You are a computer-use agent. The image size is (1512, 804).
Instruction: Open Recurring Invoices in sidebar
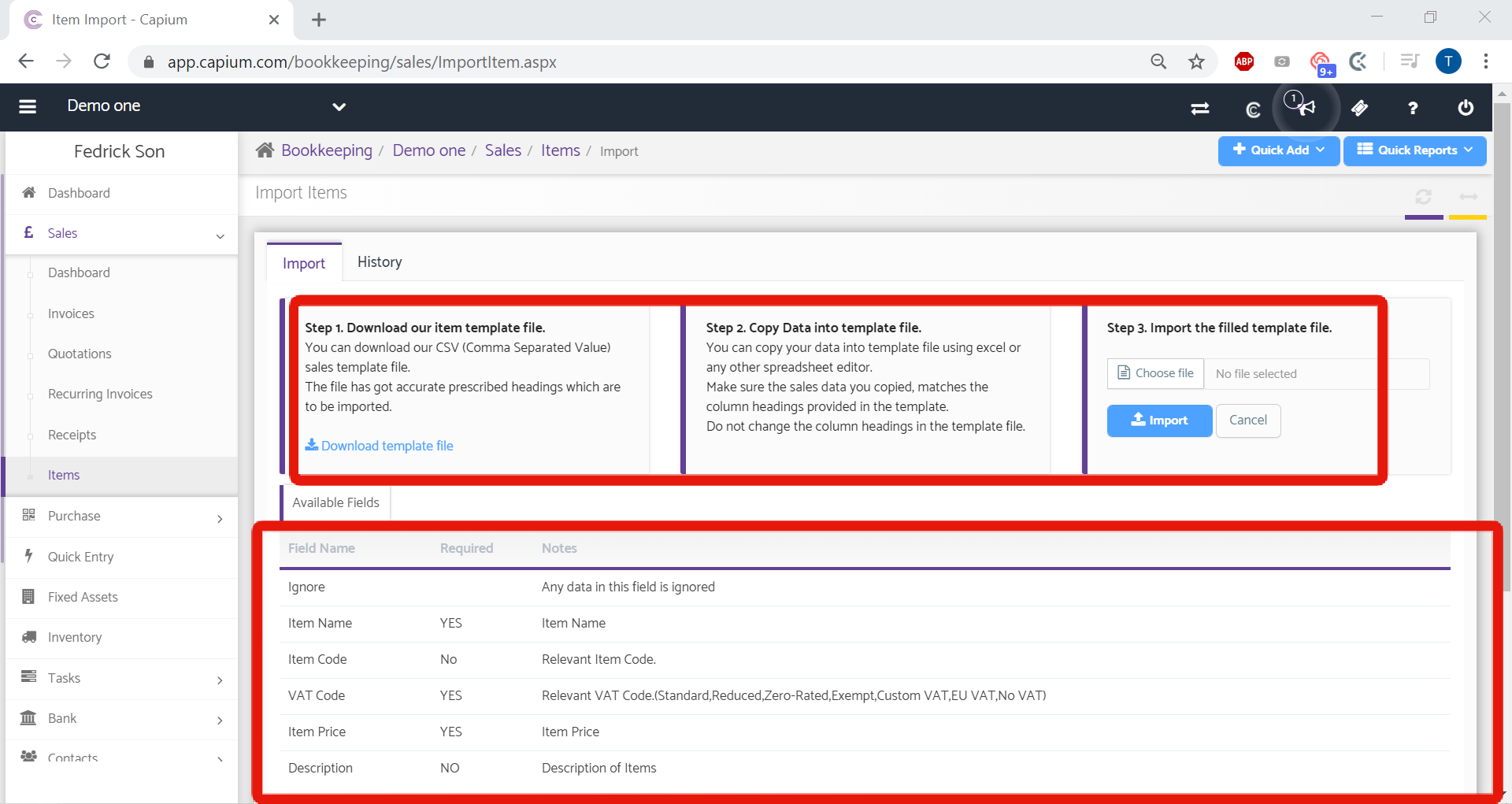[x=100, y=394]
